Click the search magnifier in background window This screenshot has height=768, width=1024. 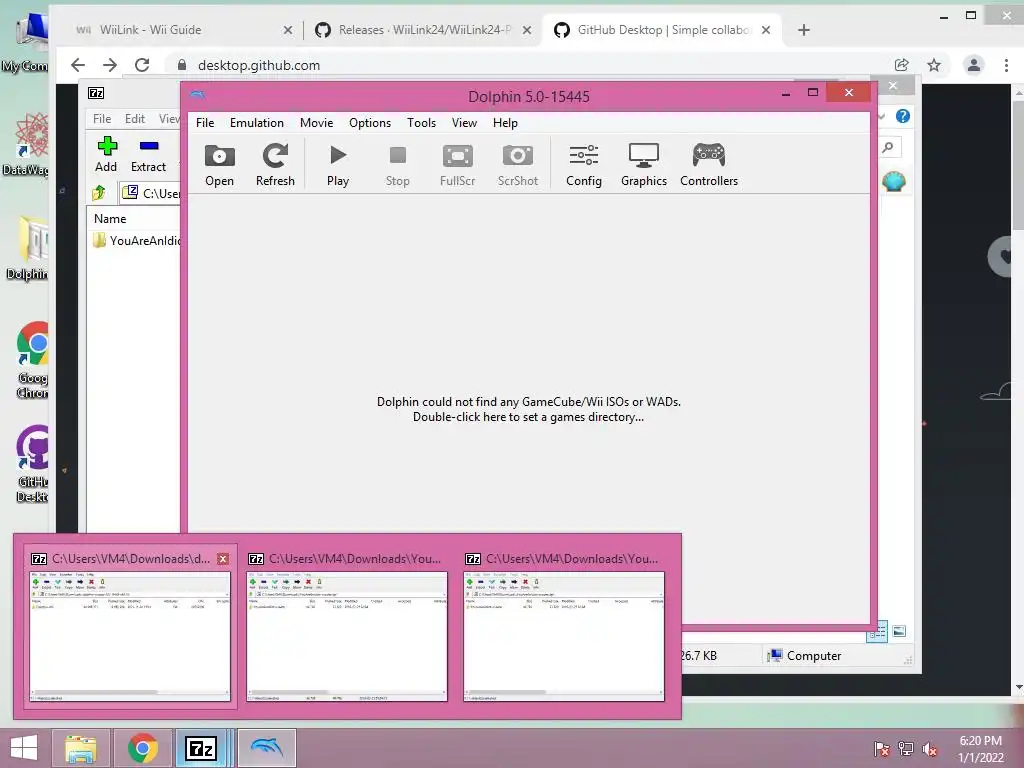click(888, 148)
